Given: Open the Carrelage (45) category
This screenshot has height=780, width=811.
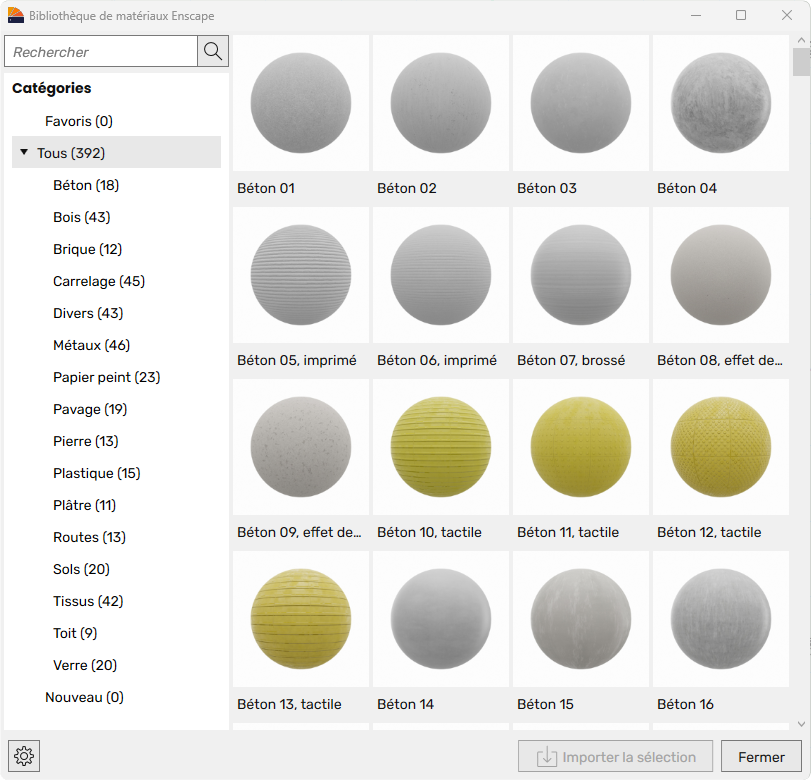Looking at the screenshot, I should point(99,281).
